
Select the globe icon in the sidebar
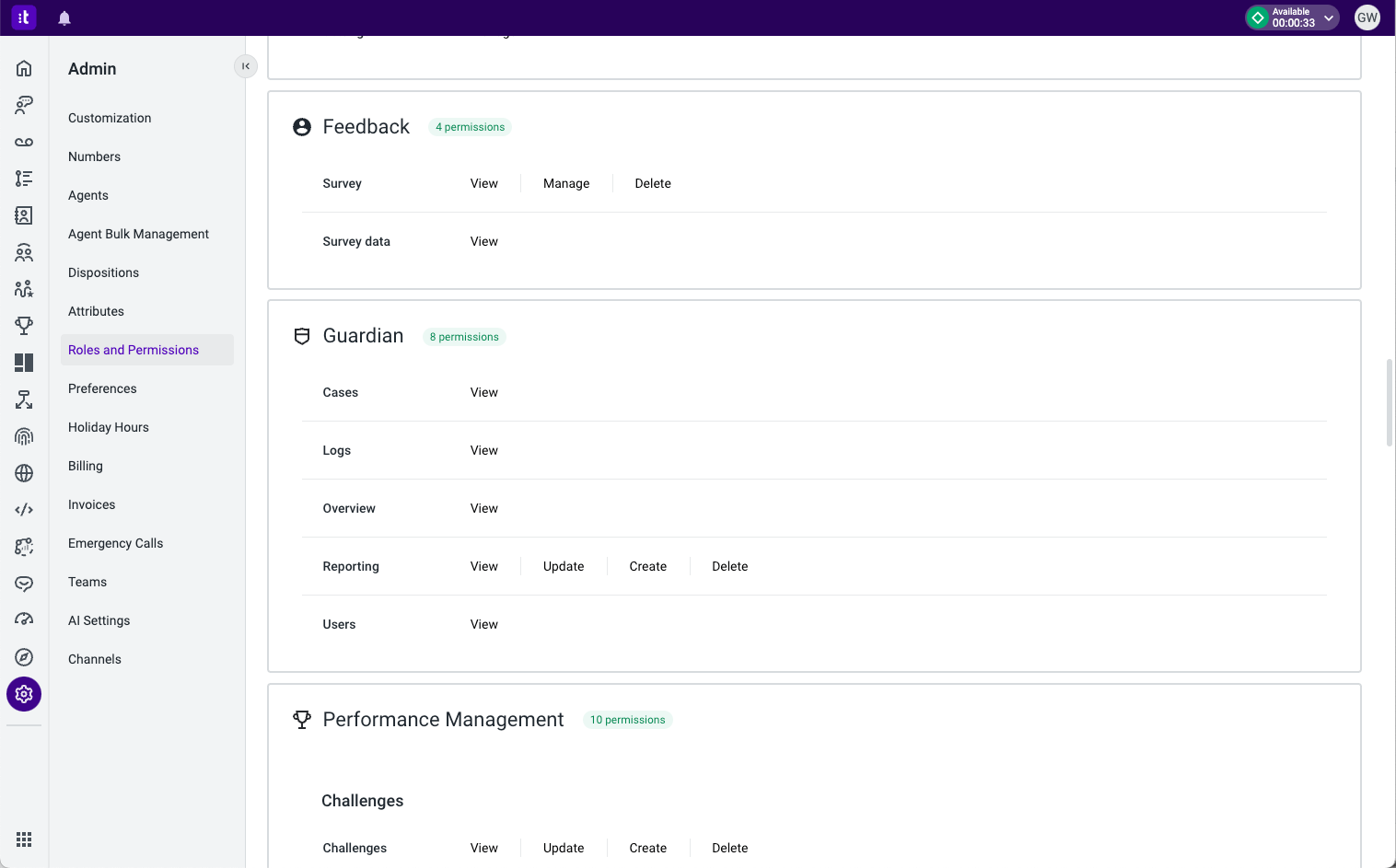[x=24, y=472]
